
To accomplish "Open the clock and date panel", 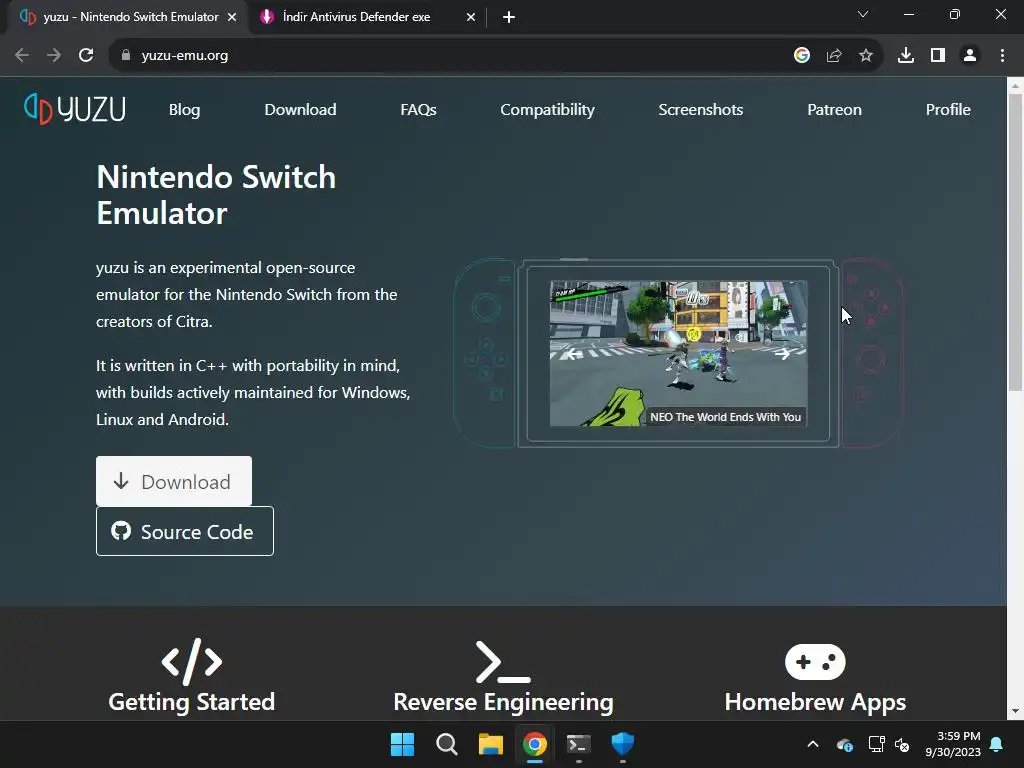I will pyautogui.click(x=953, y=744).
